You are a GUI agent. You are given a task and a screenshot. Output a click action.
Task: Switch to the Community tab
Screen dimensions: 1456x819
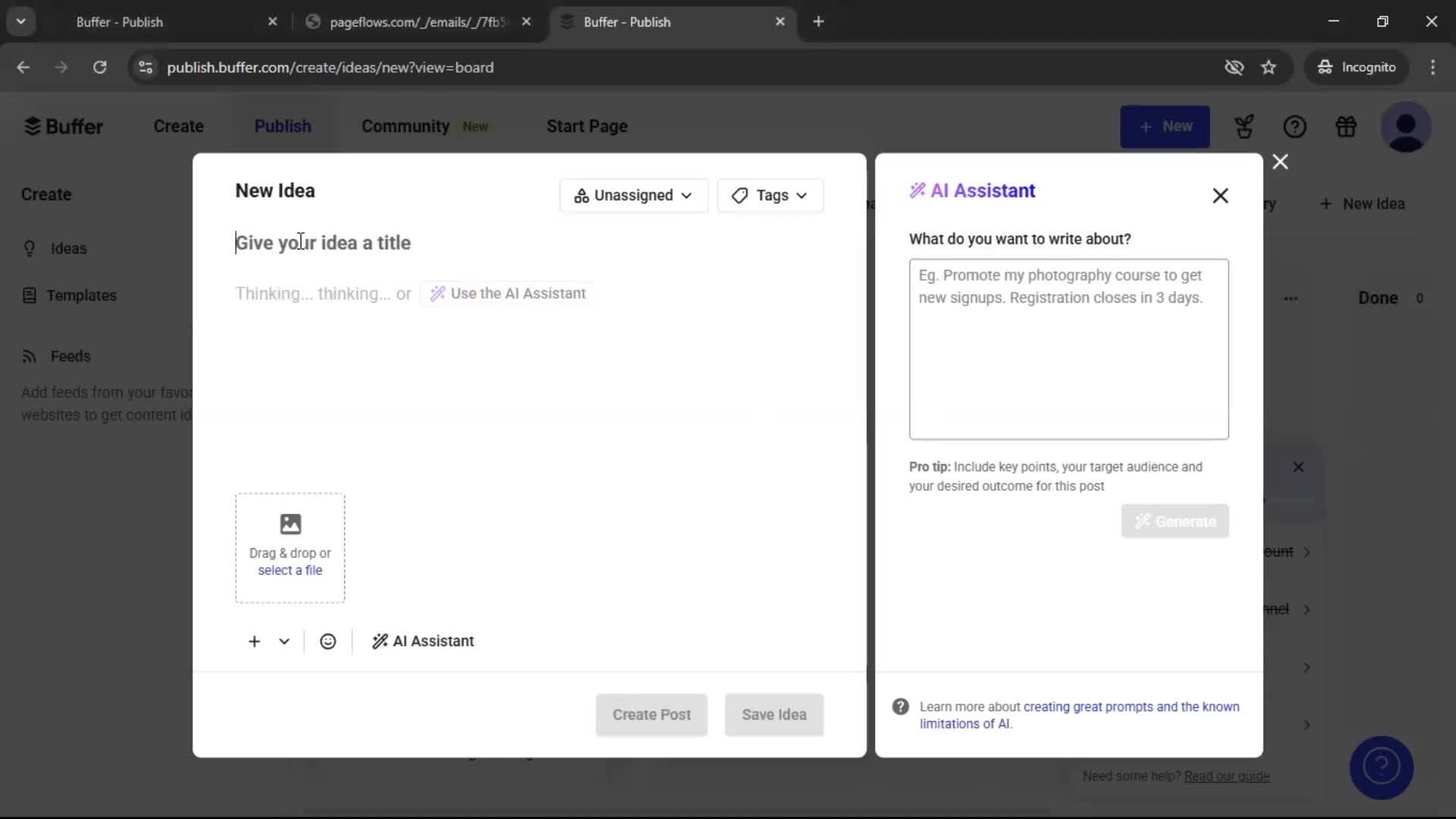click(406, 127)
